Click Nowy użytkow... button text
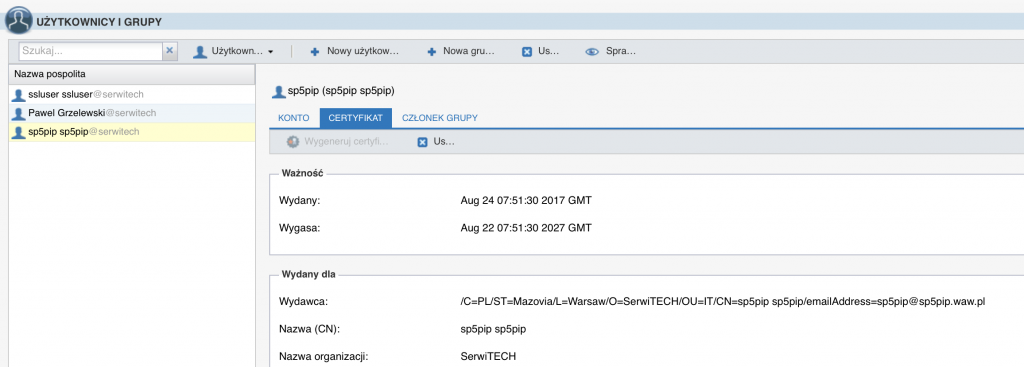1024x367 pixels. [362, 51]
